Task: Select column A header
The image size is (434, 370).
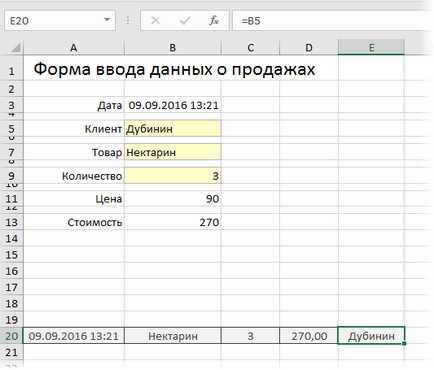Action: 74,48
